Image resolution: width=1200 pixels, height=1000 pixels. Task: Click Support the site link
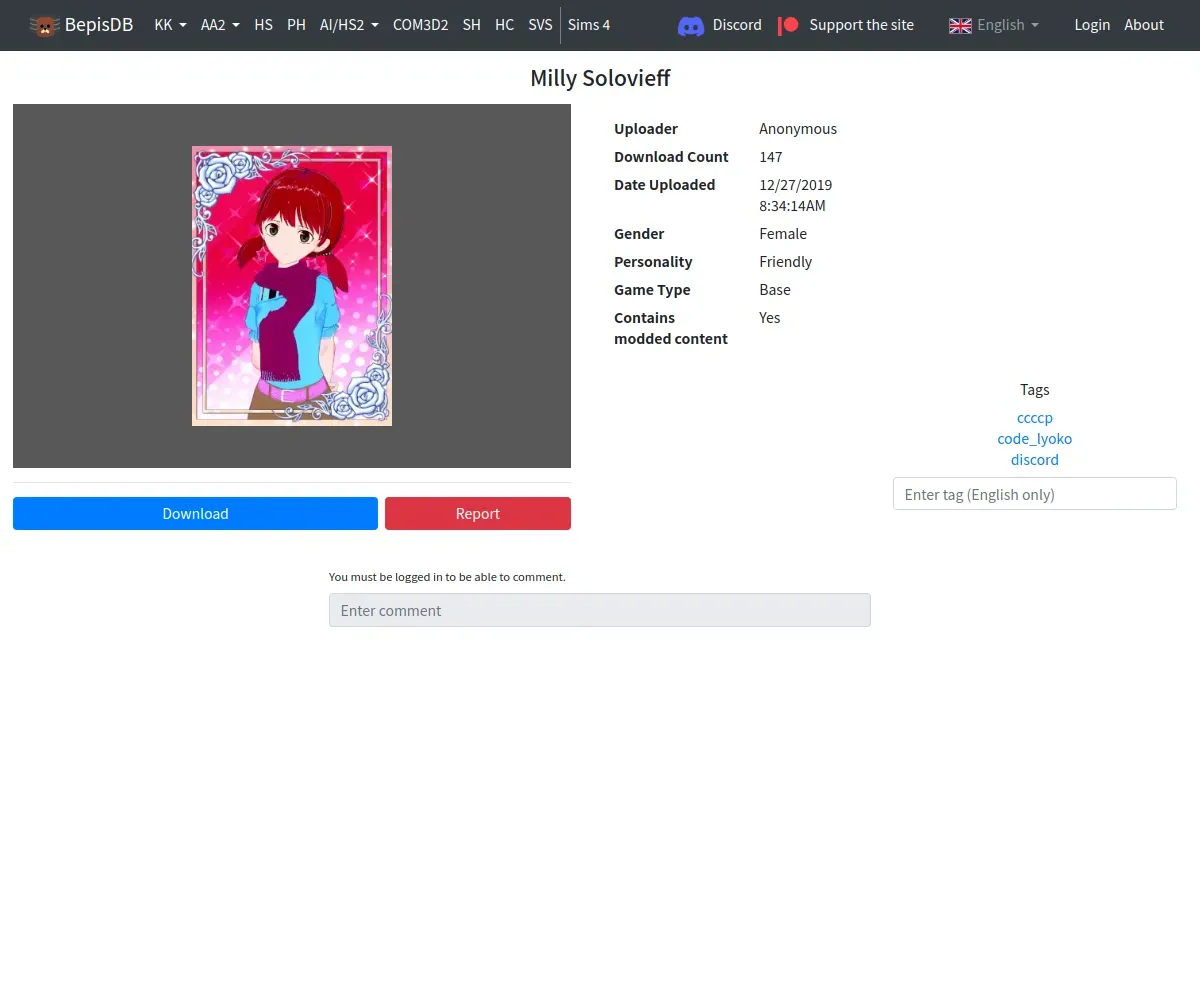tap(861, 25)
